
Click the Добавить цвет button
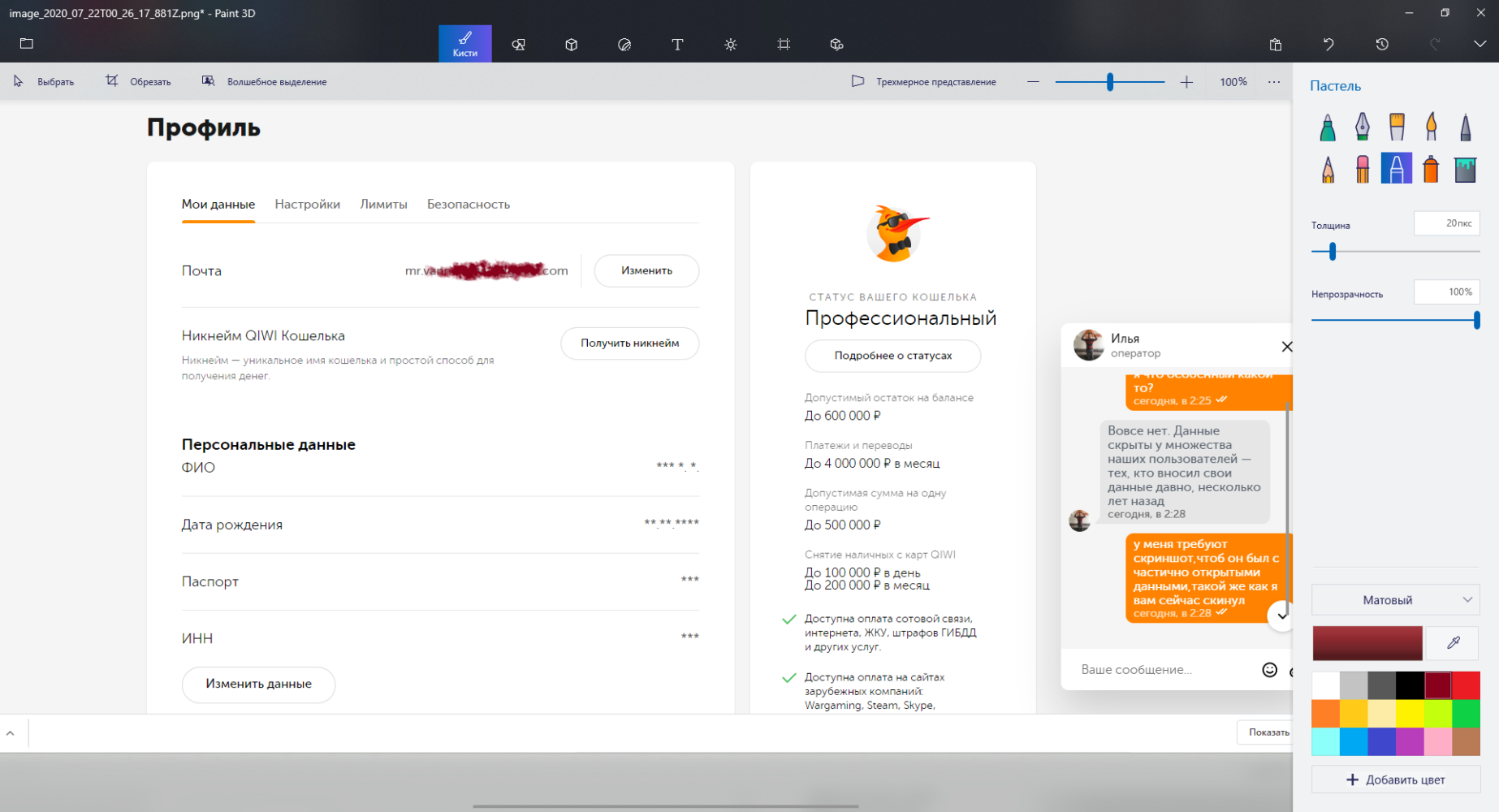pos(1395,780)
